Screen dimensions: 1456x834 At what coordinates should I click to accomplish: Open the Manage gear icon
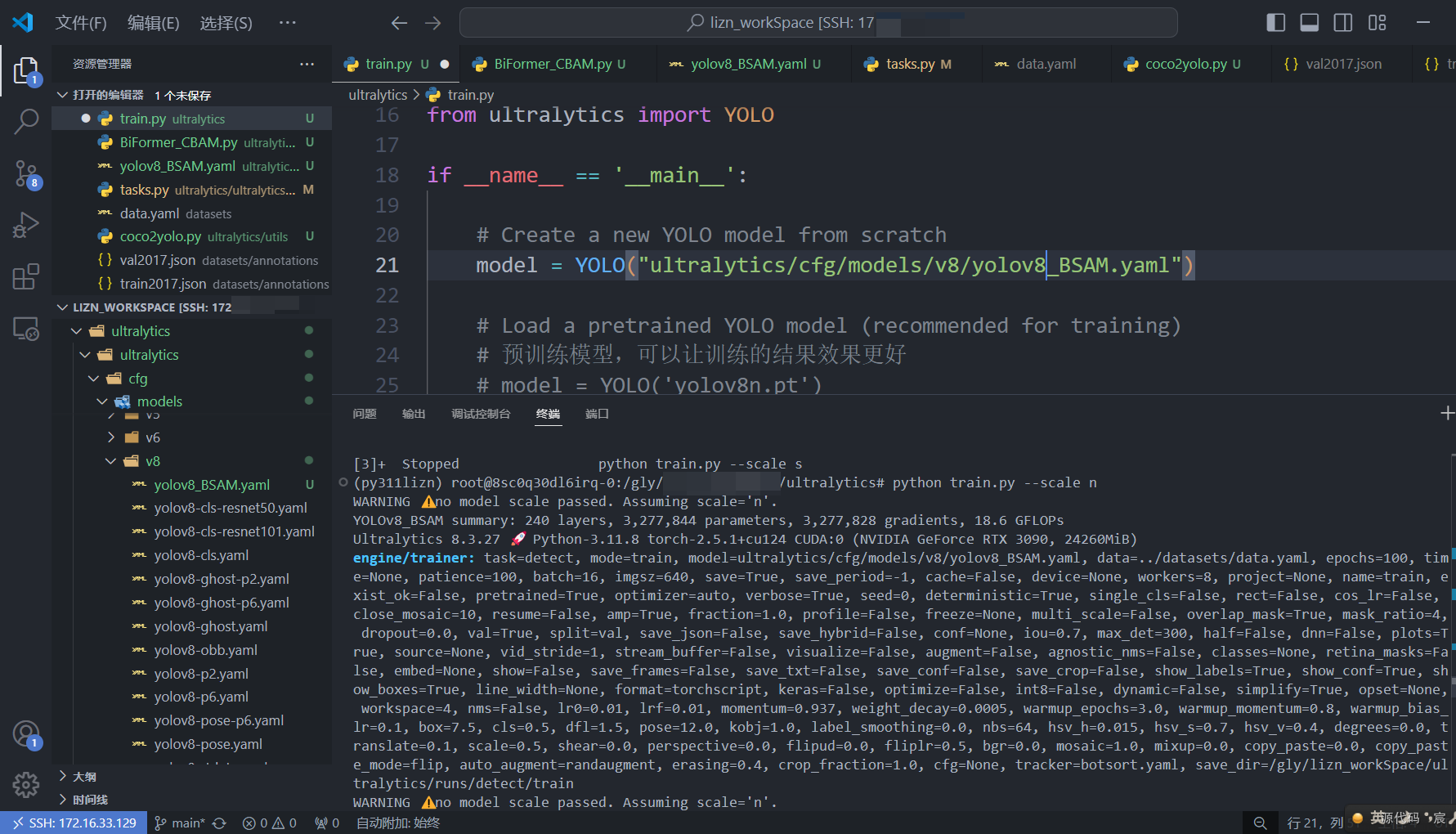25,785
